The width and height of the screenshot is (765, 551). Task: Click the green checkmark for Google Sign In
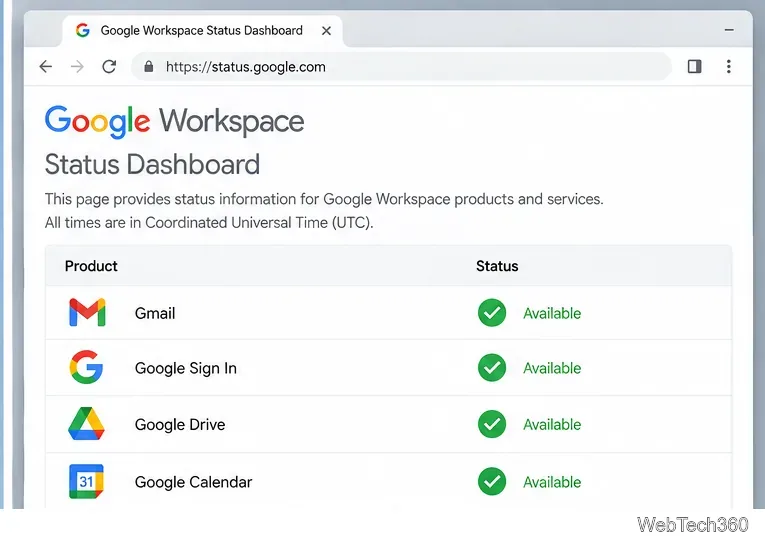tap(492, 367)
